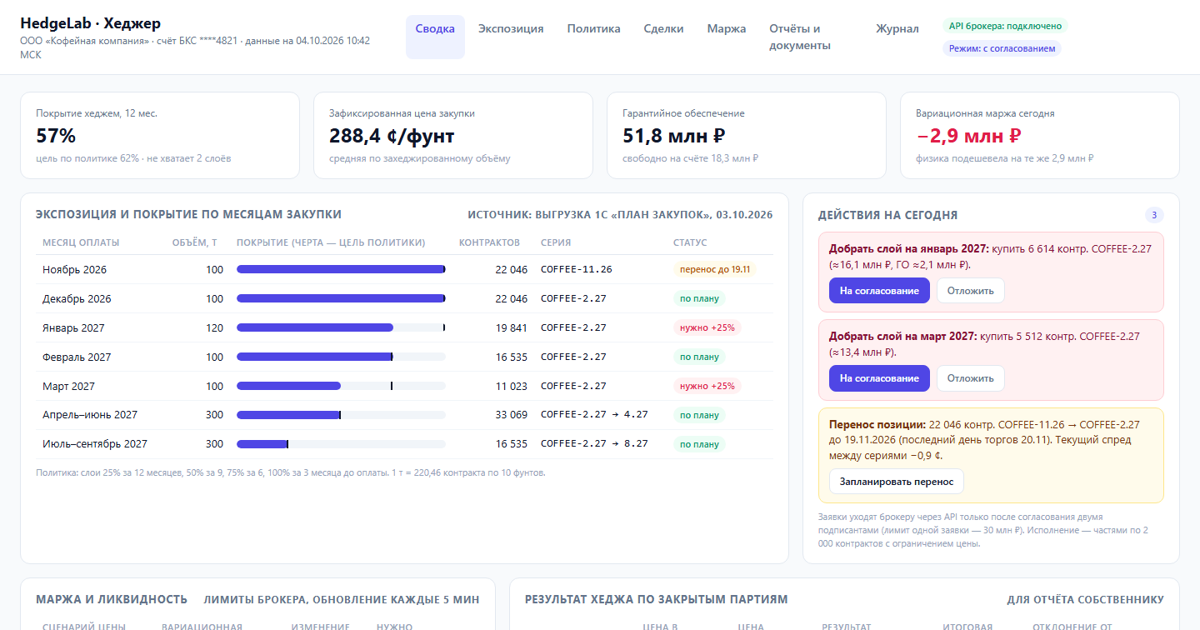The image size is (1200, 630).
Task: Click the Март 2027 coverage bar
Action: click(x=341, y=385)
